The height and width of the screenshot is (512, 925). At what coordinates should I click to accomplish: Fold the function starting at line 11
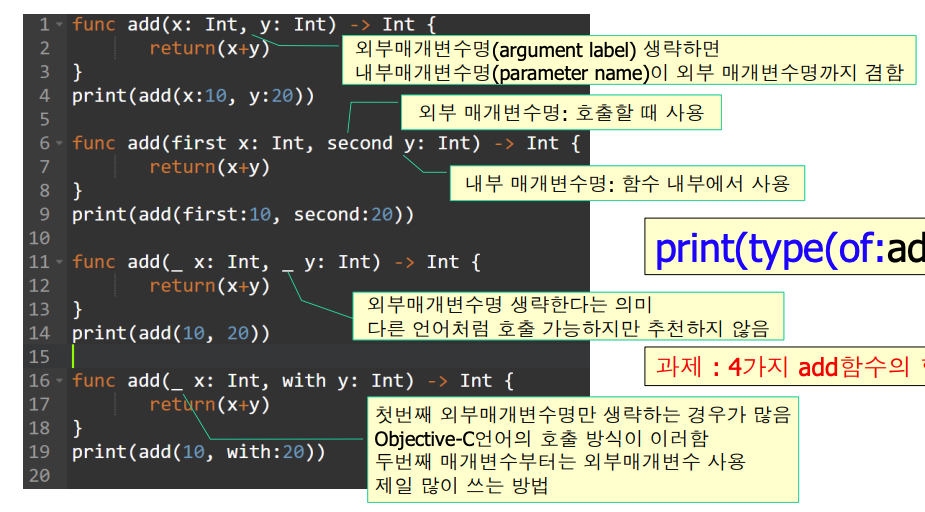pos(59,262)
